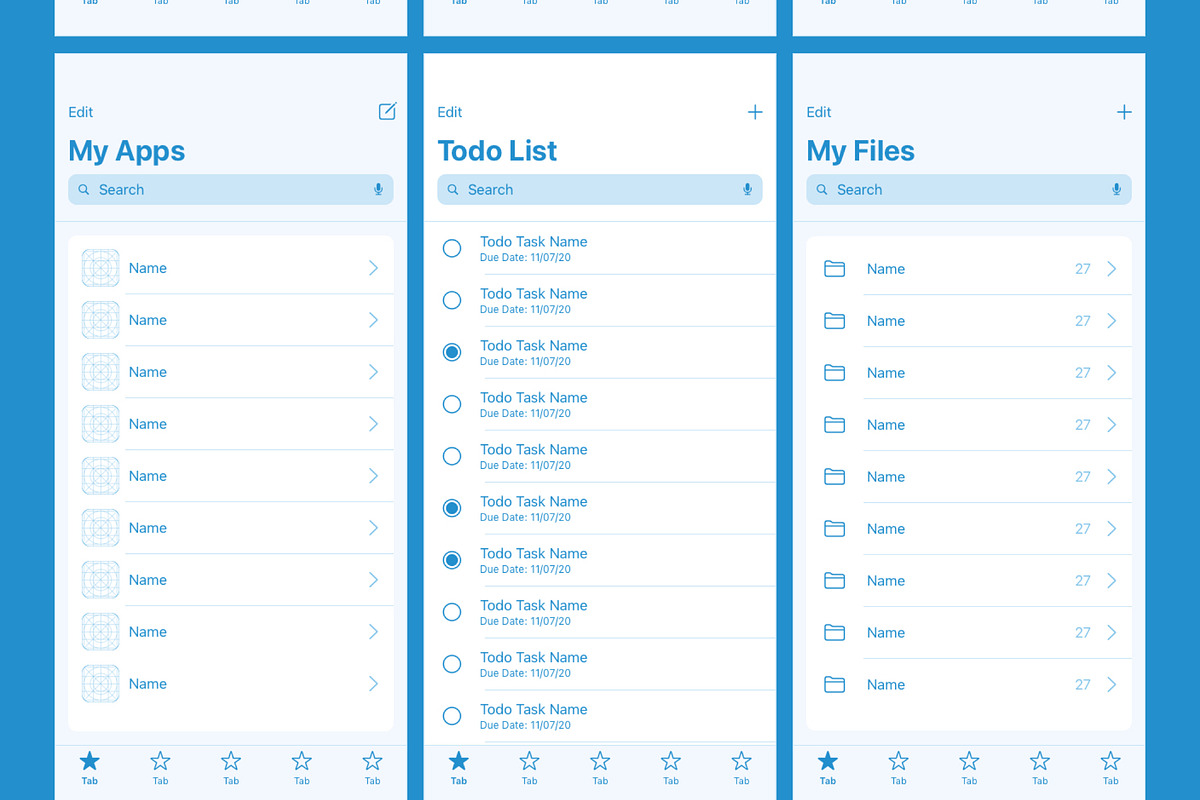This screenshot has width=1200, height=800.
Task: Tap the plus icon in My Files header
Action: point(1124,112)
